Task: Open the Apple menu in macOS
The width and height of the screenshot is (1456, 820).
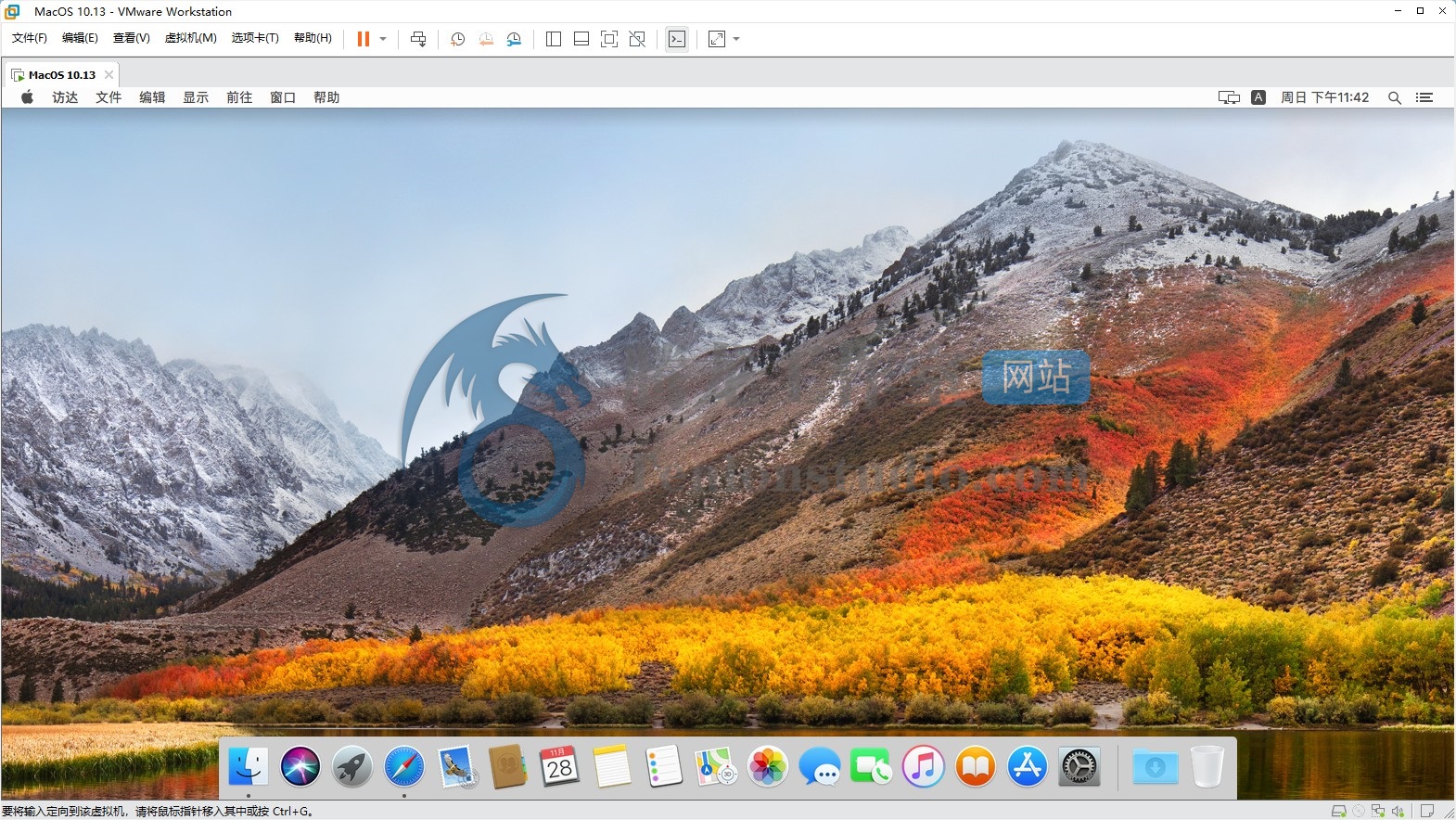Action: tap(28, 97)
